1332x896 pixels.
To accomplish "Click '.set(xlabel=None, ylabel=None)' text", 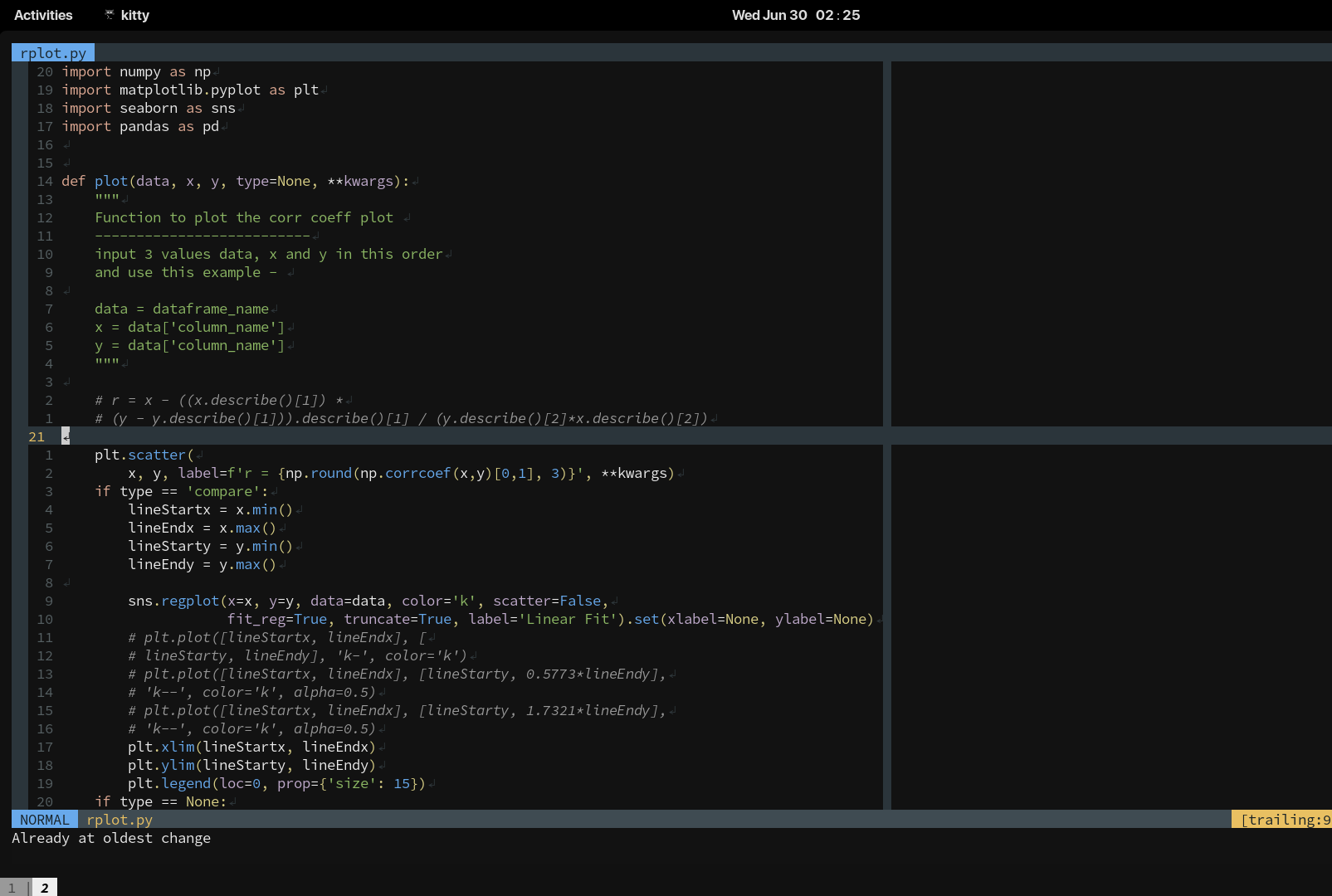I will point(750,619).
